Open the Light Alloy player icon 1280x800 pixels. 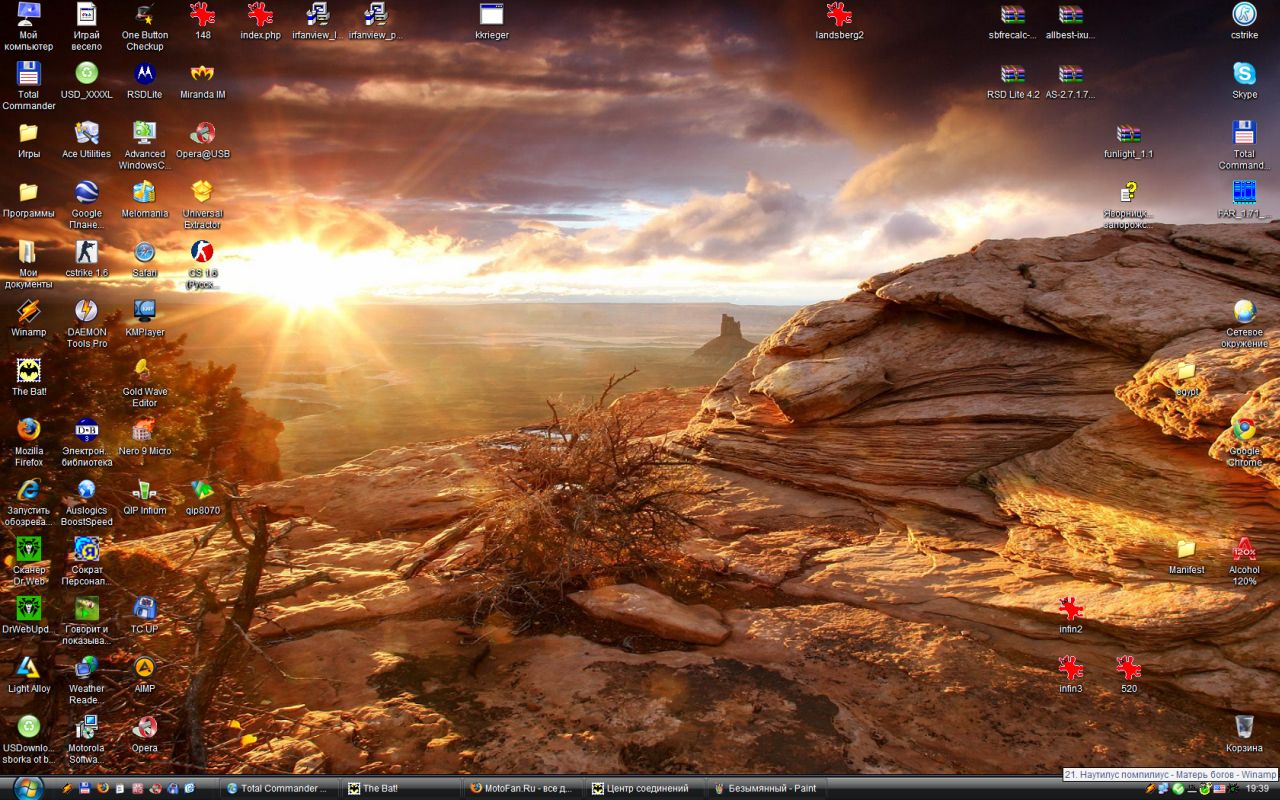tap(28, 675)
